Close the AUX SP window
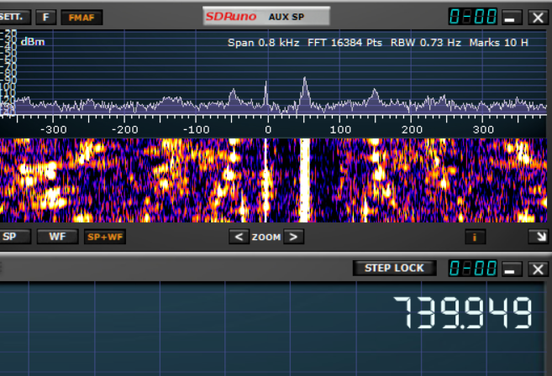Viewport: 552px width, 376px height. (538, 17)
